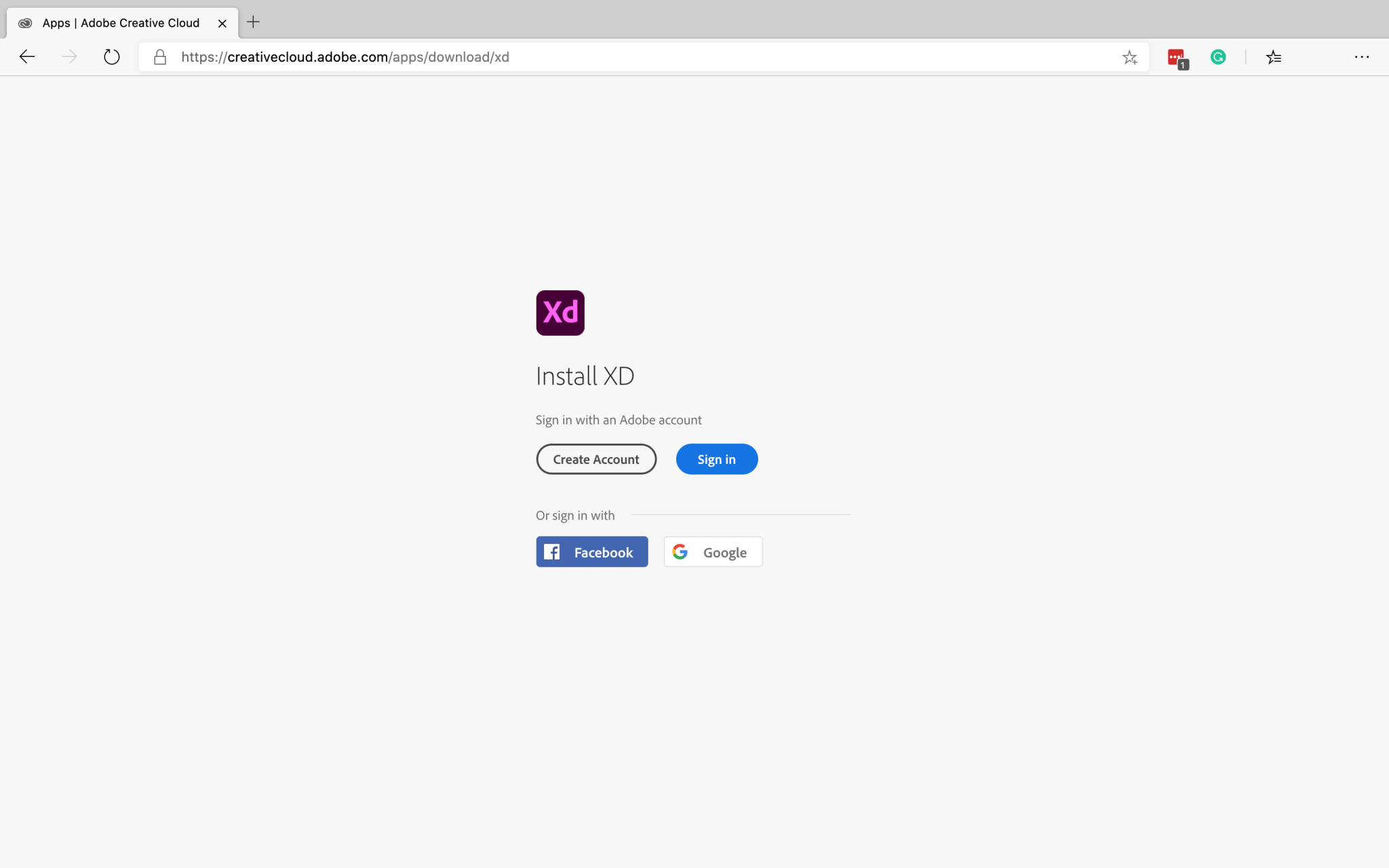Open a new browser tab
The image size is (1389, 868).
click(253, 22)
